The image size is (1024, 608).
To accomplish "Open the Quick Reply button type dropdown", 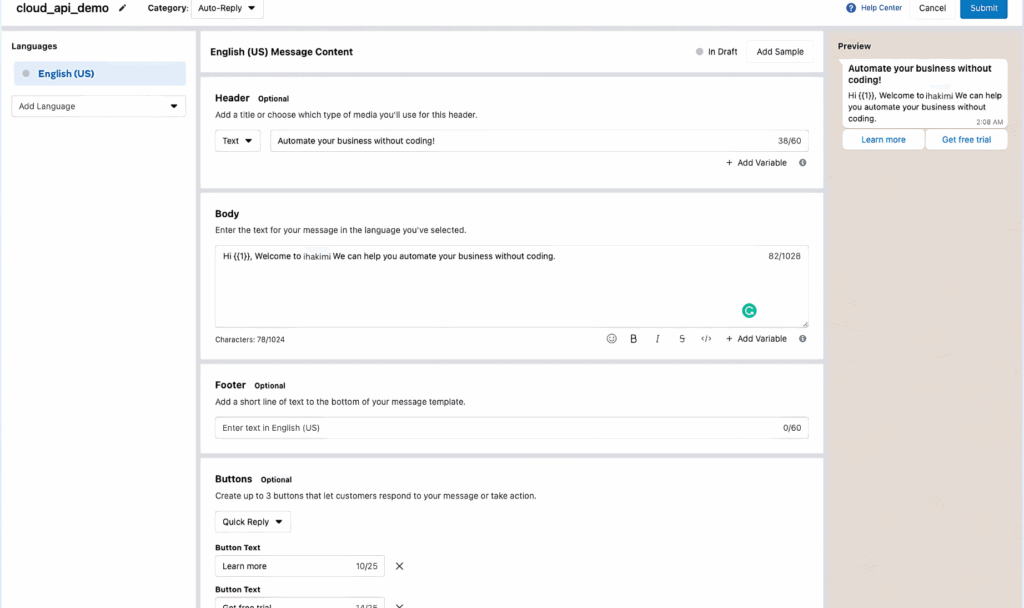I will [253, 522].
